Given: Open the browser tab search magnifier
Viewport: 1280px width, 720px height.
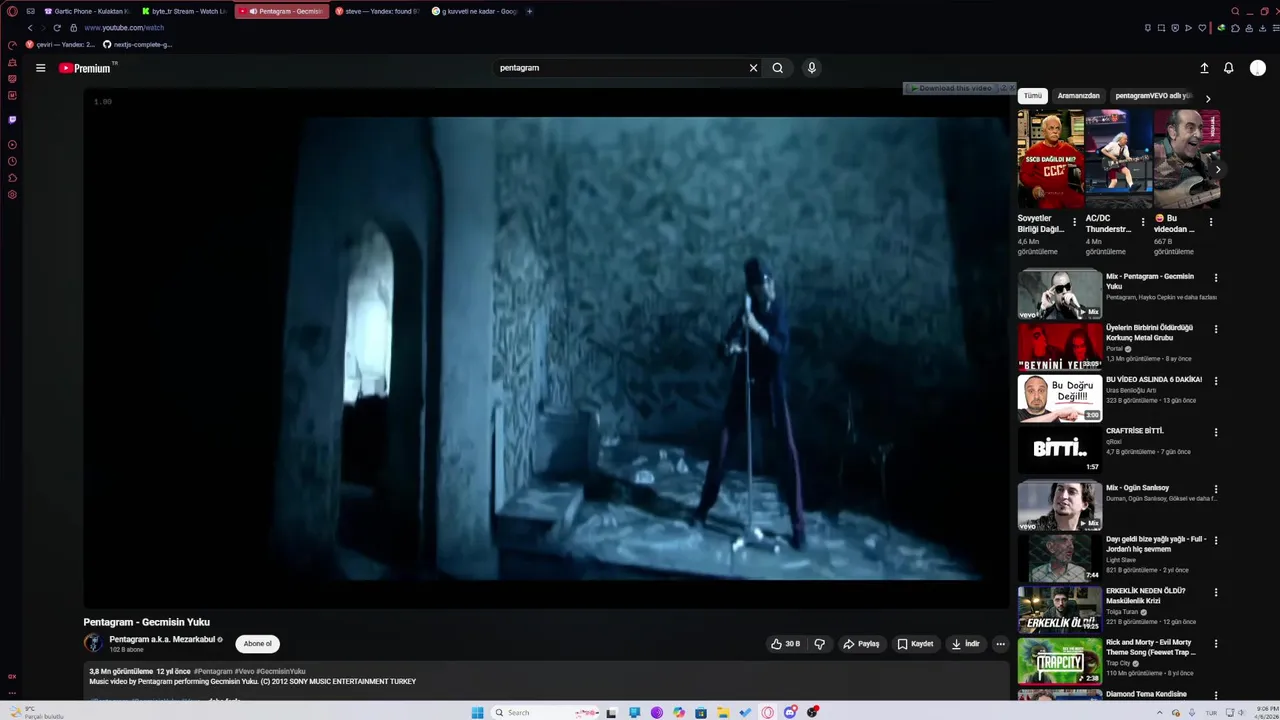Looking at the screenshot, I should tap(1236, 11).
